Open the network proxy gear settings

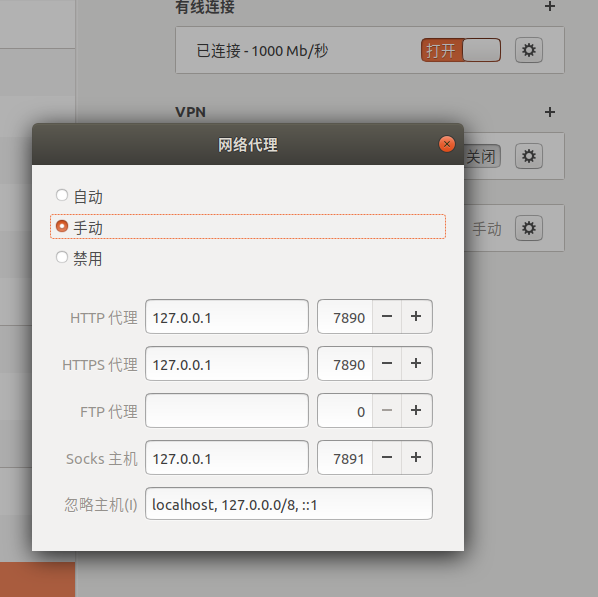[529, 228]
